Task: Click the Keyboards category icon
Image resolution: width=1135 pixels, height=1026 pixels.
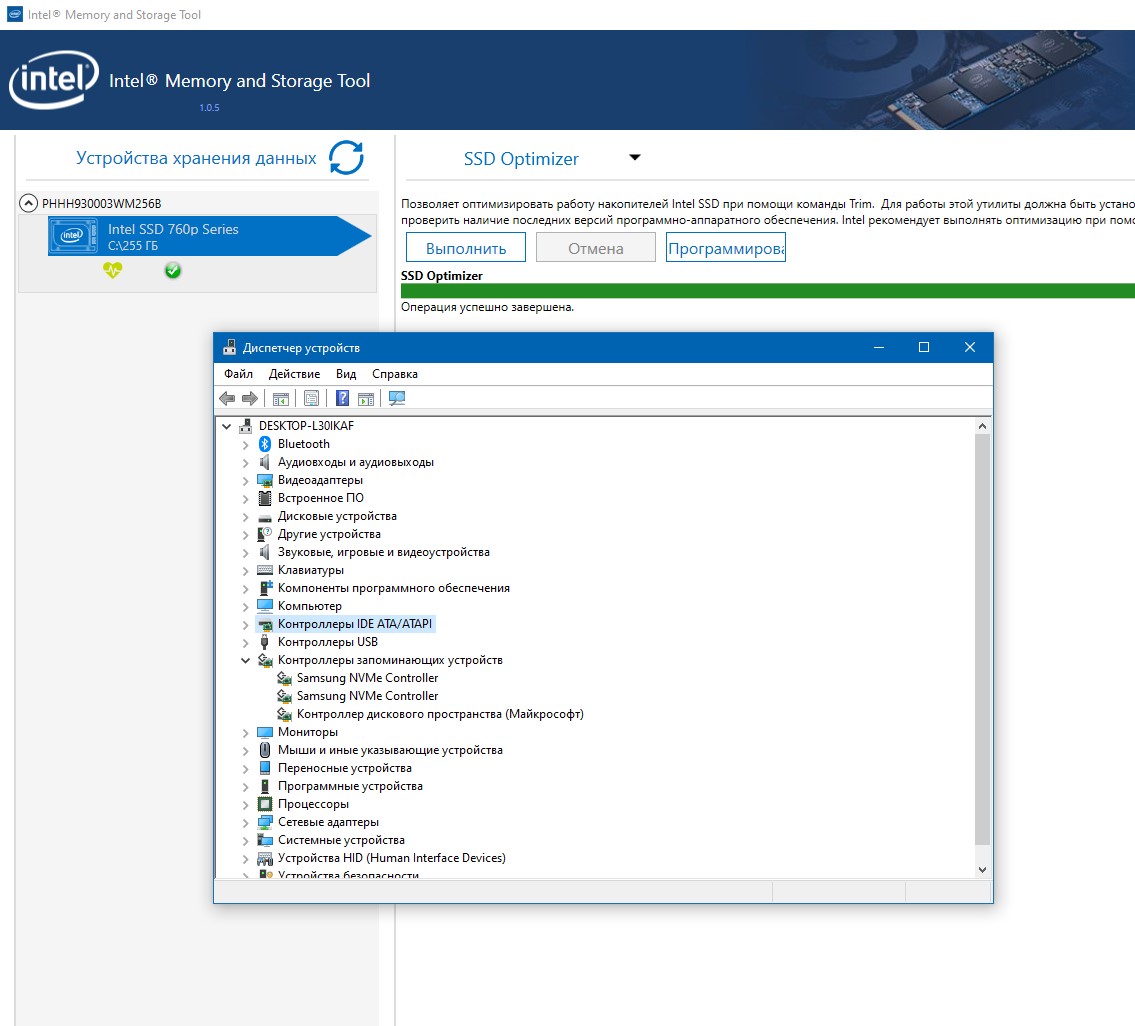Action: [x=265, y=570]
